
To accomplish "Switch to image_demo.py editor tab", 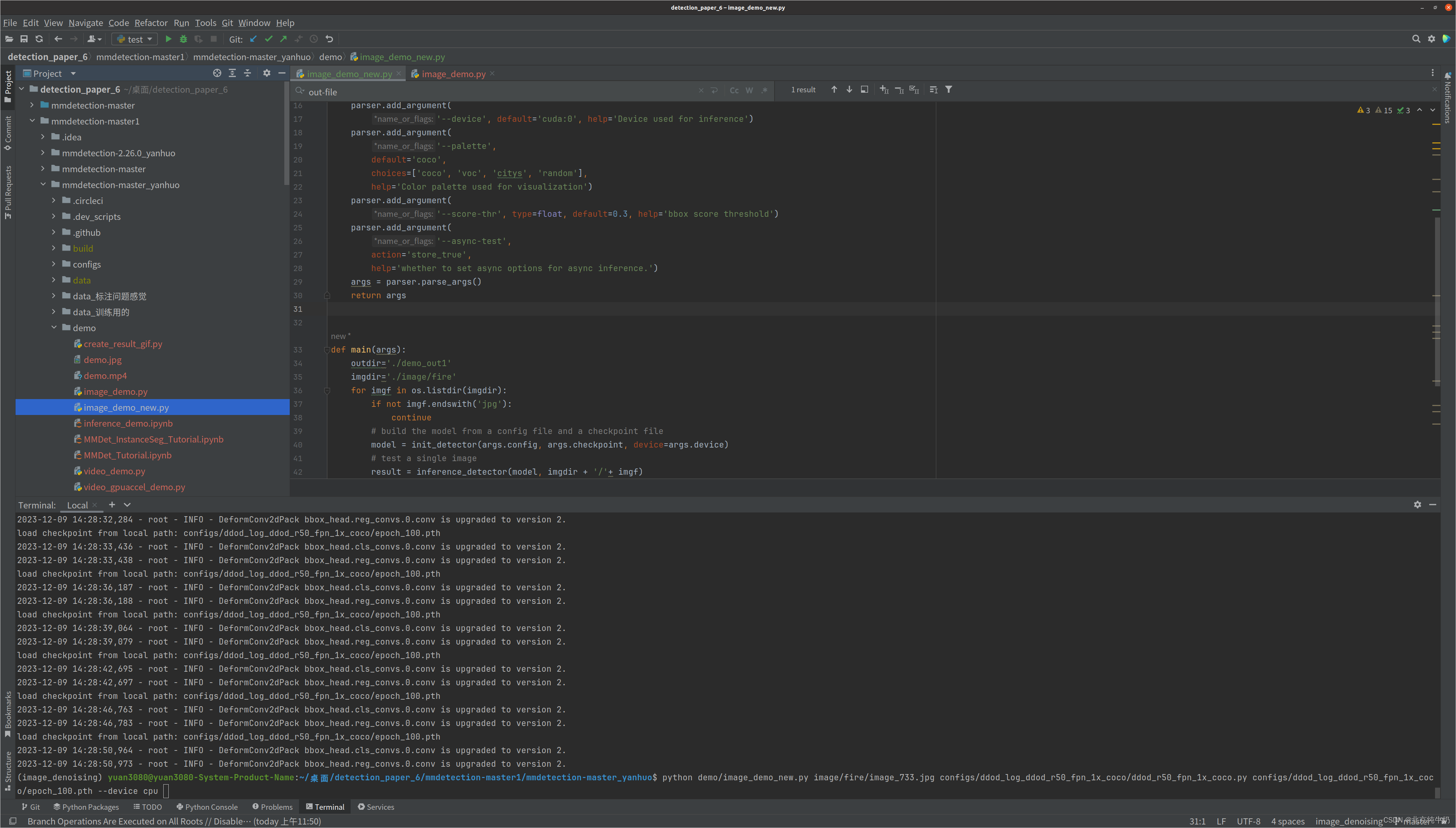I will 453,74.
